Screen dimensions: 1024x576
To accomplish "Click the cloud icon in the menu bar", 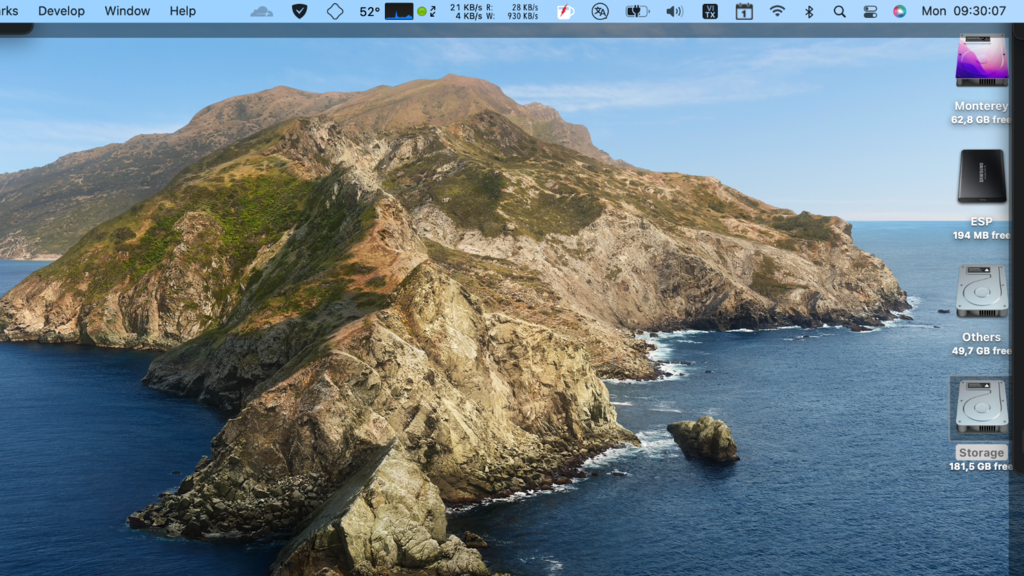I will 261,11.
